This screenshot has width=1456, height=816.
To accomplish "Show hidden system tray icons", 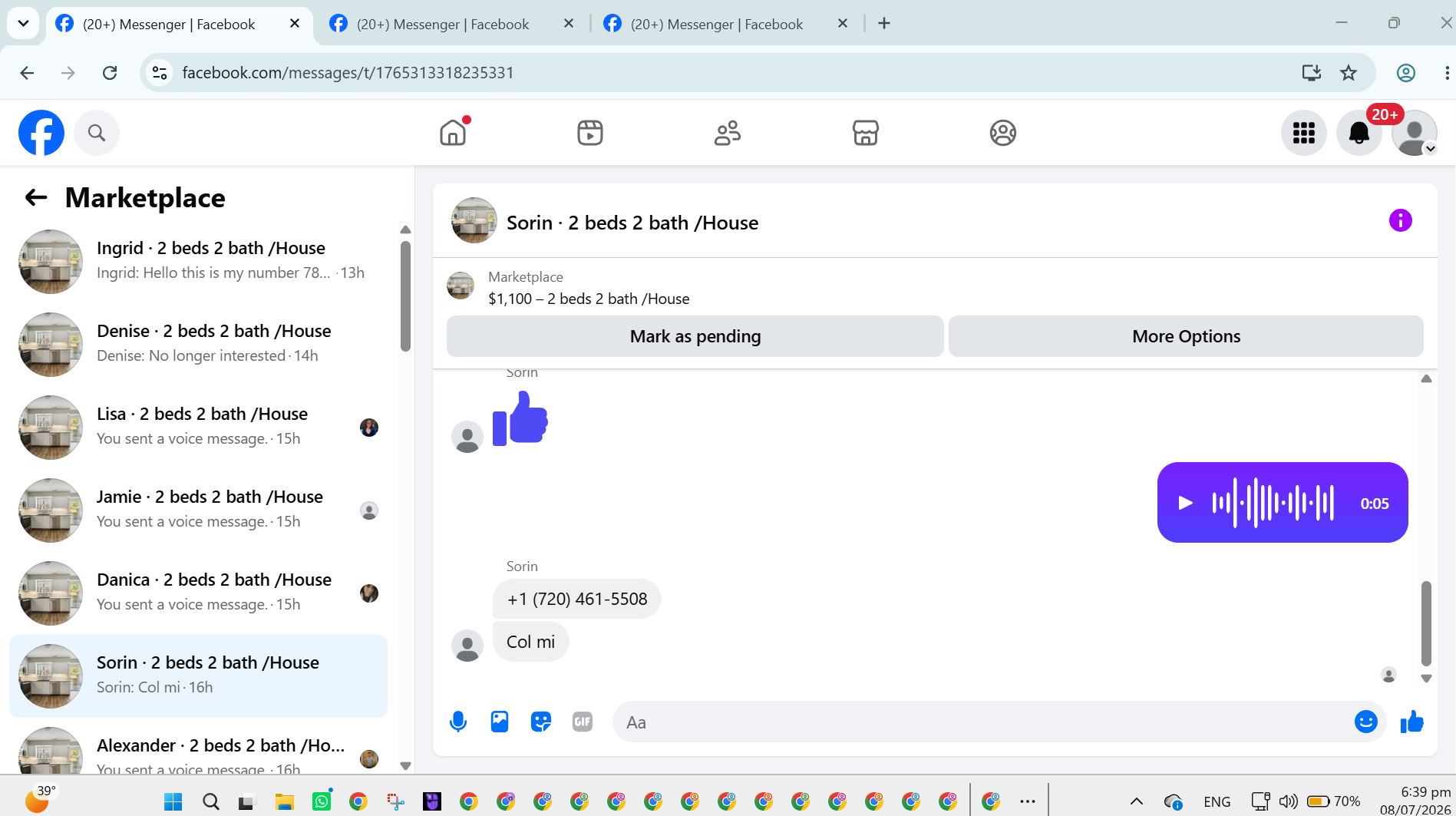I will 1137,801.
